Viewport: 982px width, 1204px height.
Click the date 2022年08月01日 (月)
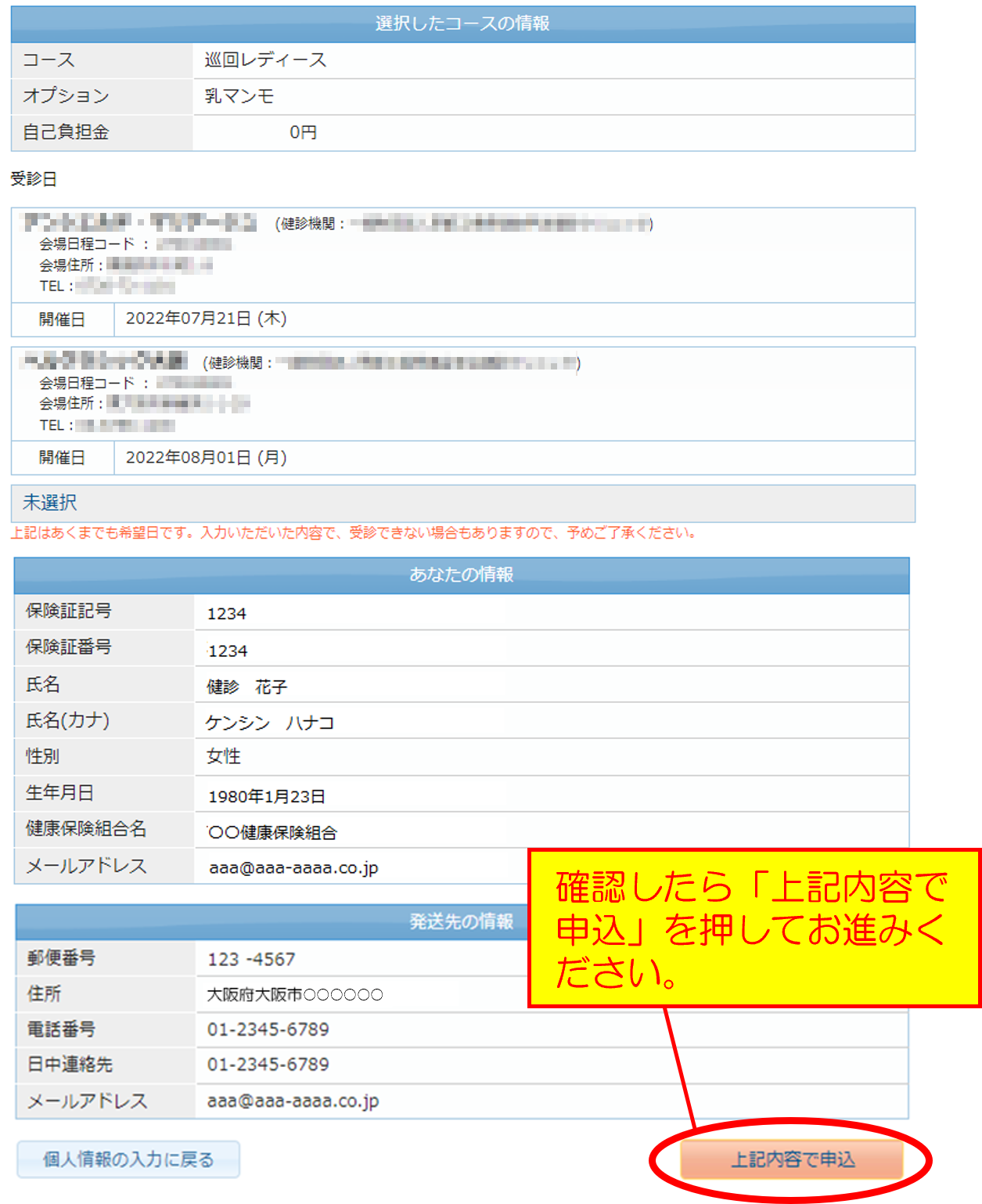207,457
